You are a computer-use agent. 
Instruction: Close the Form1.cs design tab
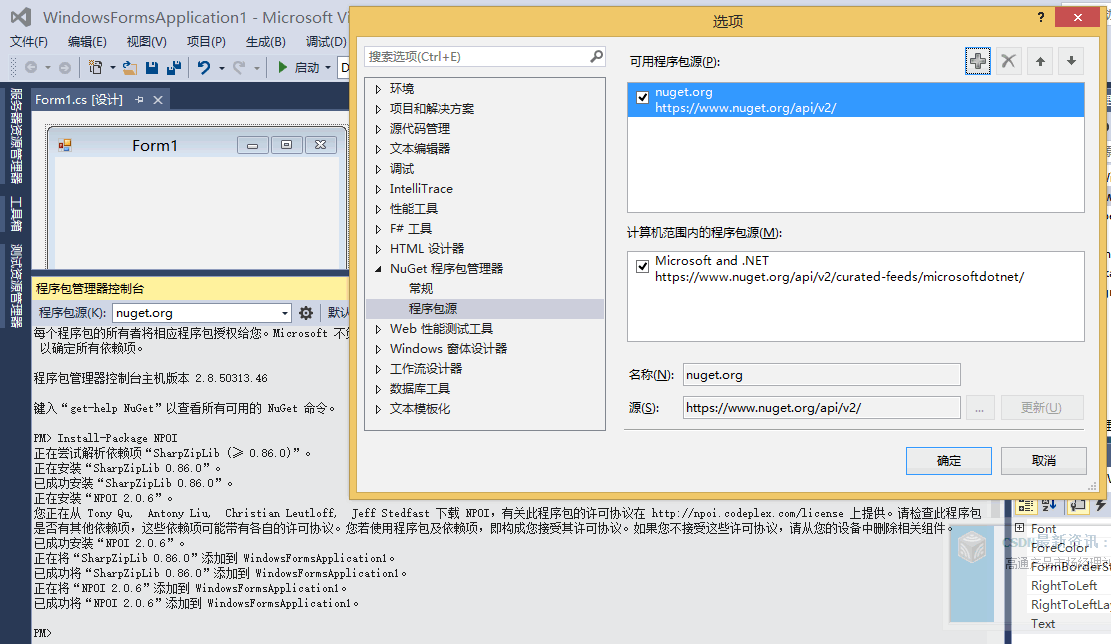[158, 100]
